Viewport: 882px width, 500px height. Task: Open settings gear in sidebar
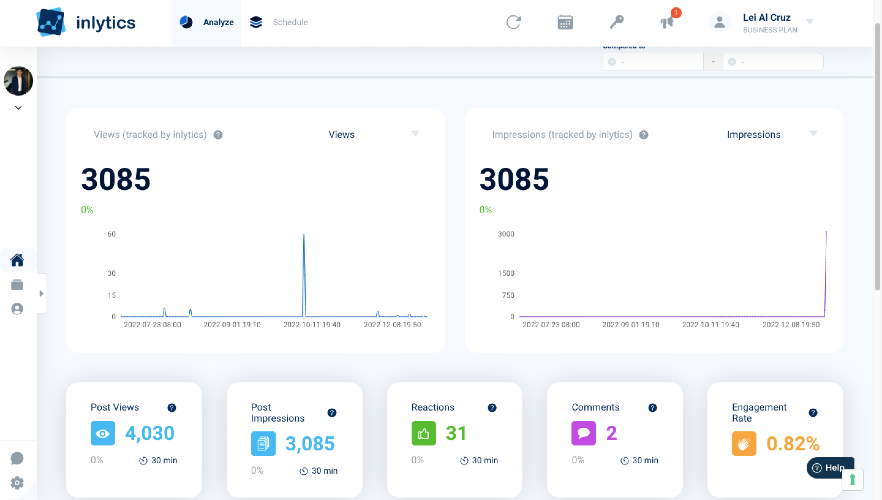click(17, 483)
